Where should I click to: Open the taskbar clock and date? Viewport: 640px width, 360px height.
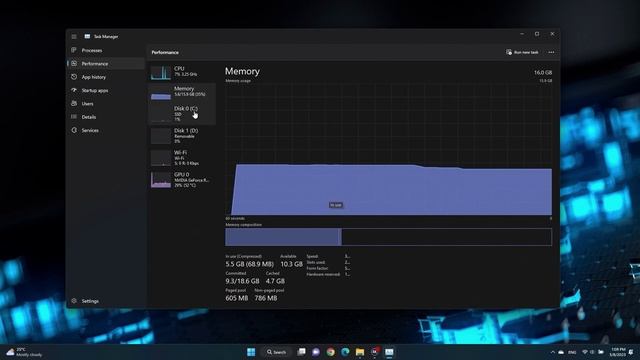coord(617,352)
